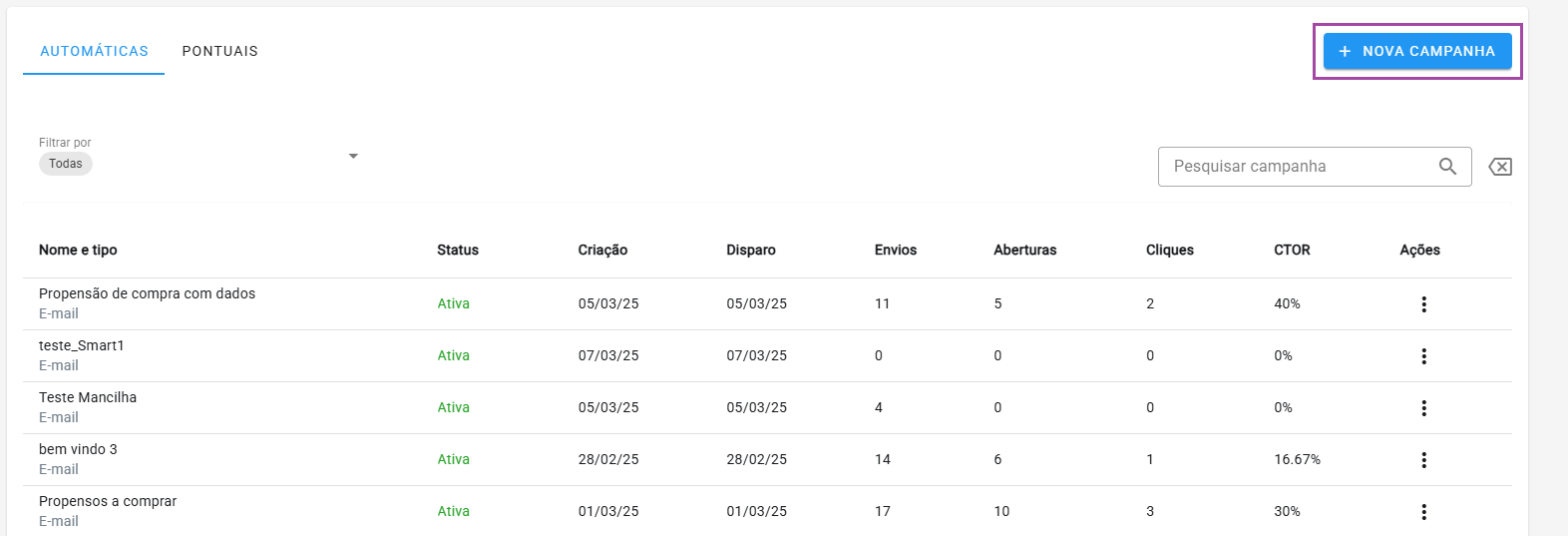Click creation date 07/03/25 of teste_Smart1
1568x536 pixels.
(x=608, y=355)
